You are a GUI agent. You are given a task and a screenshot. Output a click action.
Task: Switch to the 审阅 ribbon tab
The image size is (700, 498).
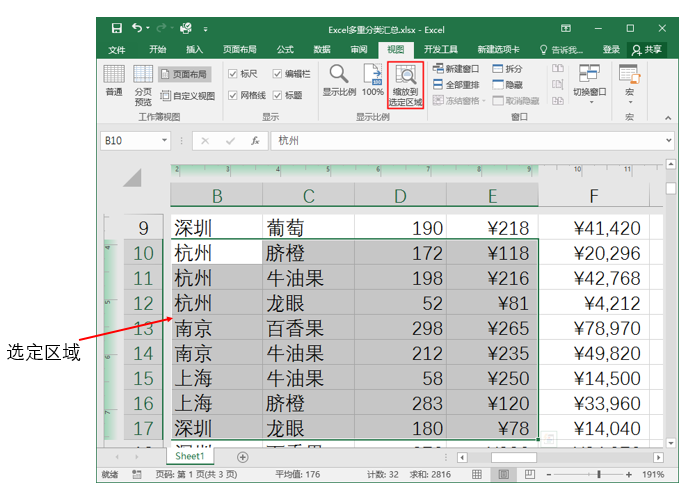click(359, 50)
